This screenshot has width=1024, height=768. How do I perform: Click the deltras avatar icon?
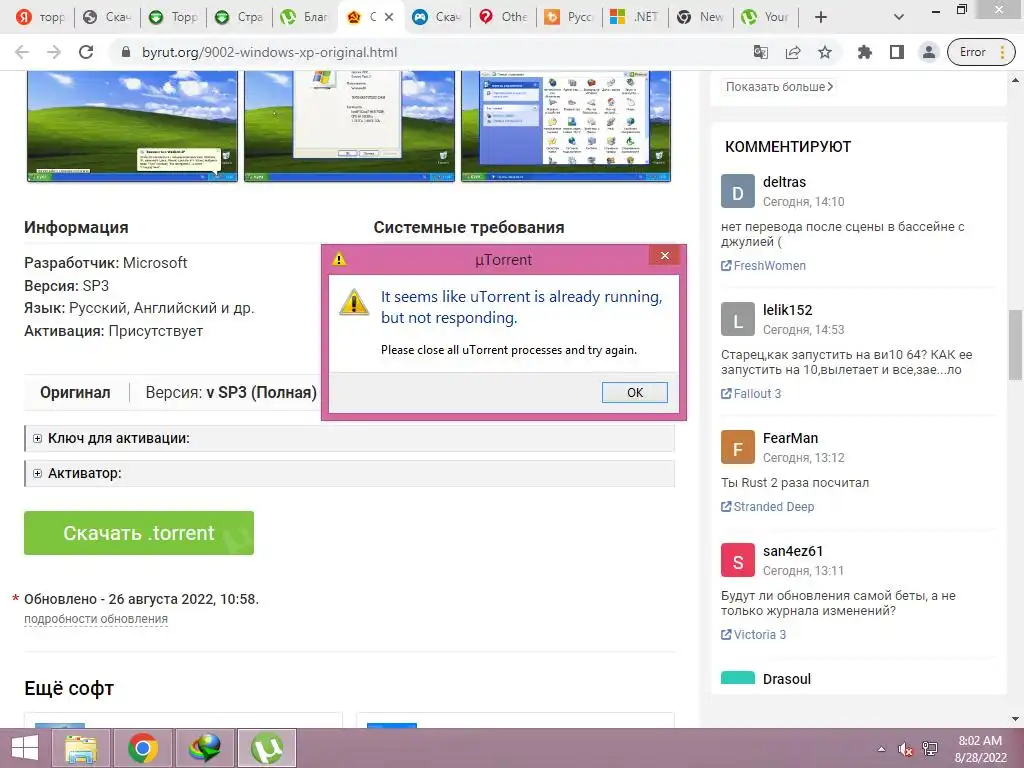click(738, 191)
